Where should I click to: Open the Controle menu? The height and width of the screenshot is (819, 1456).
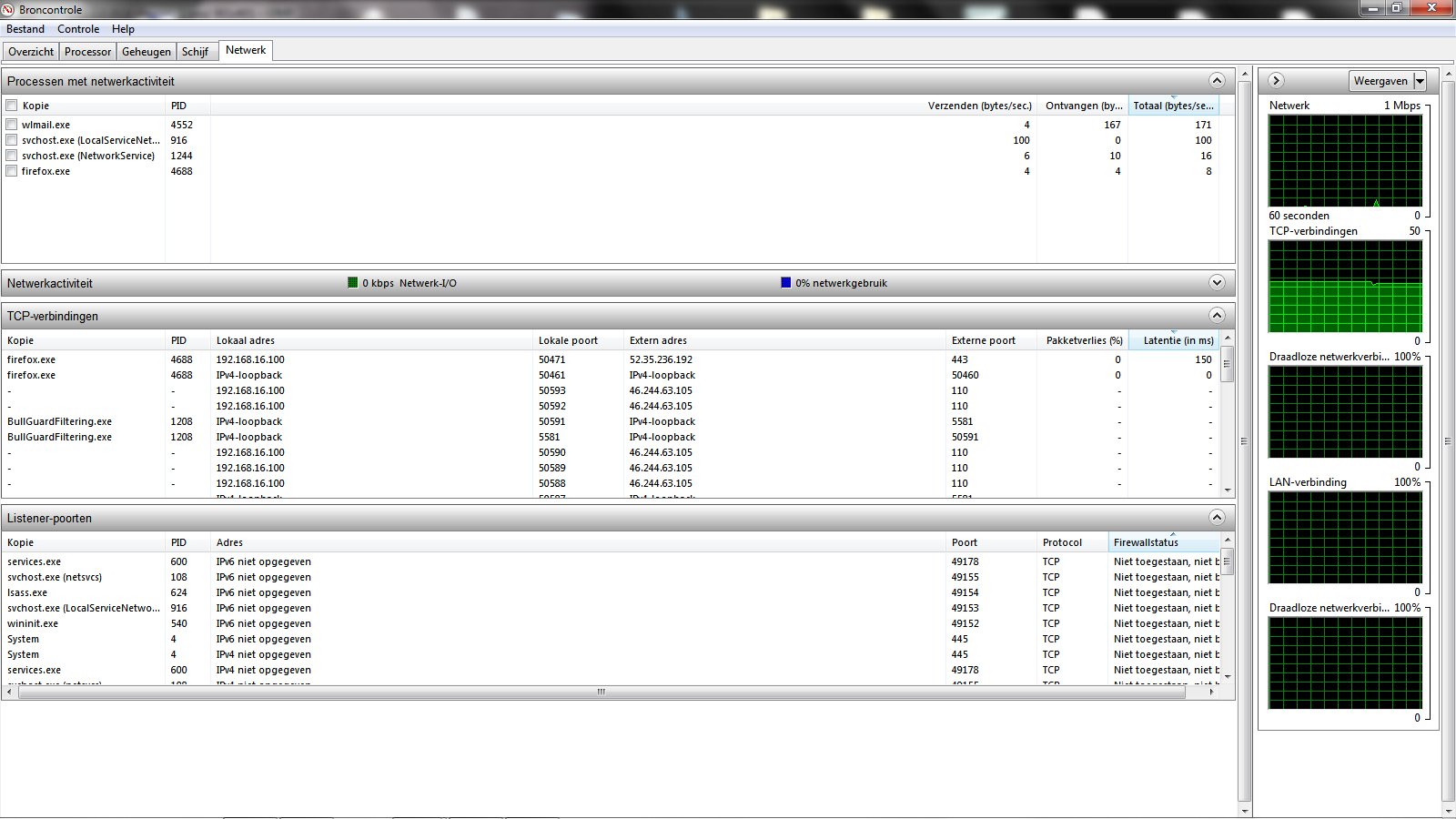78,29
